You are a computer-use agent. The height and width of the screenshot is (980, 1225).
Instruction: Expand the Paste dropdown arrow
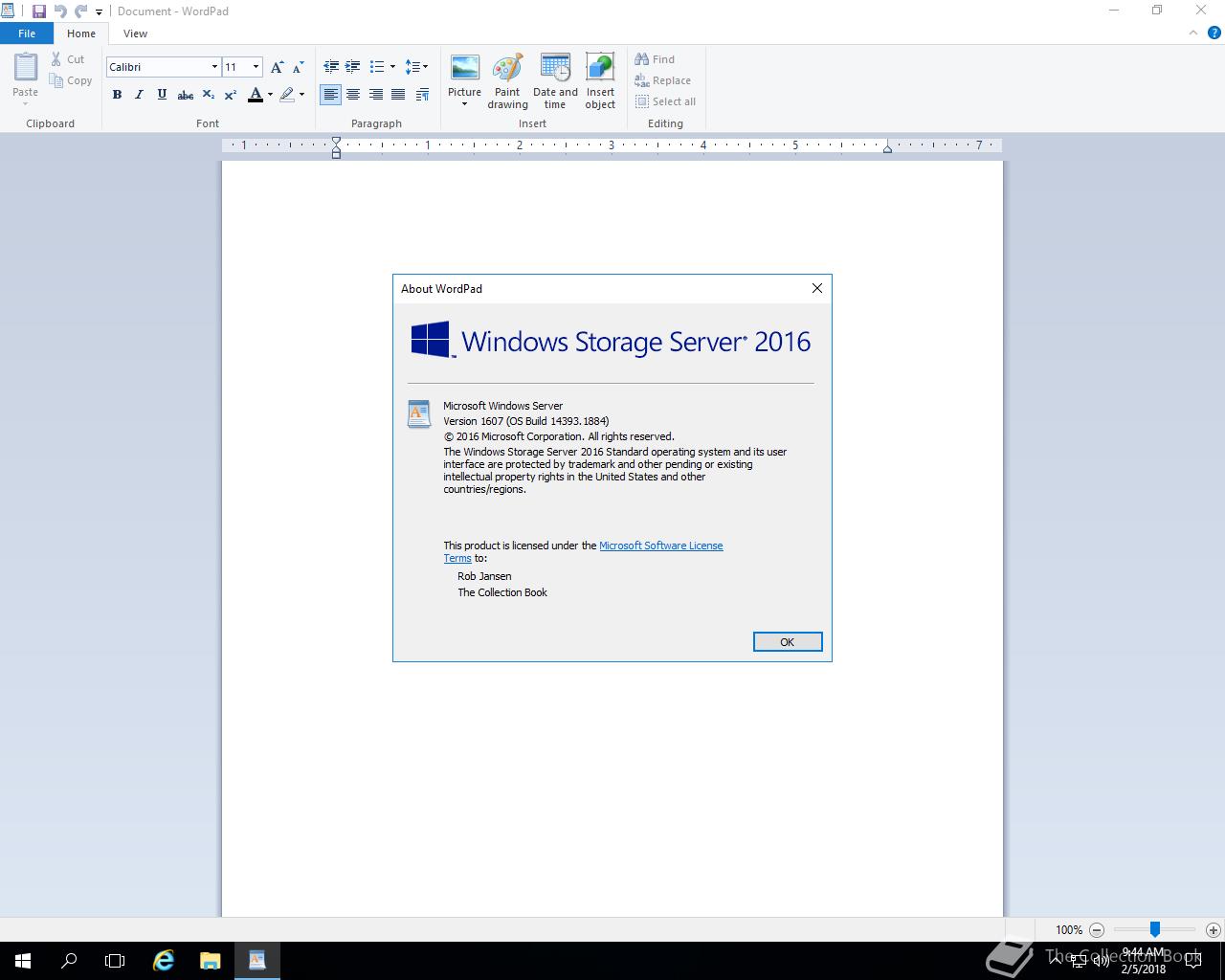(26, 103)
